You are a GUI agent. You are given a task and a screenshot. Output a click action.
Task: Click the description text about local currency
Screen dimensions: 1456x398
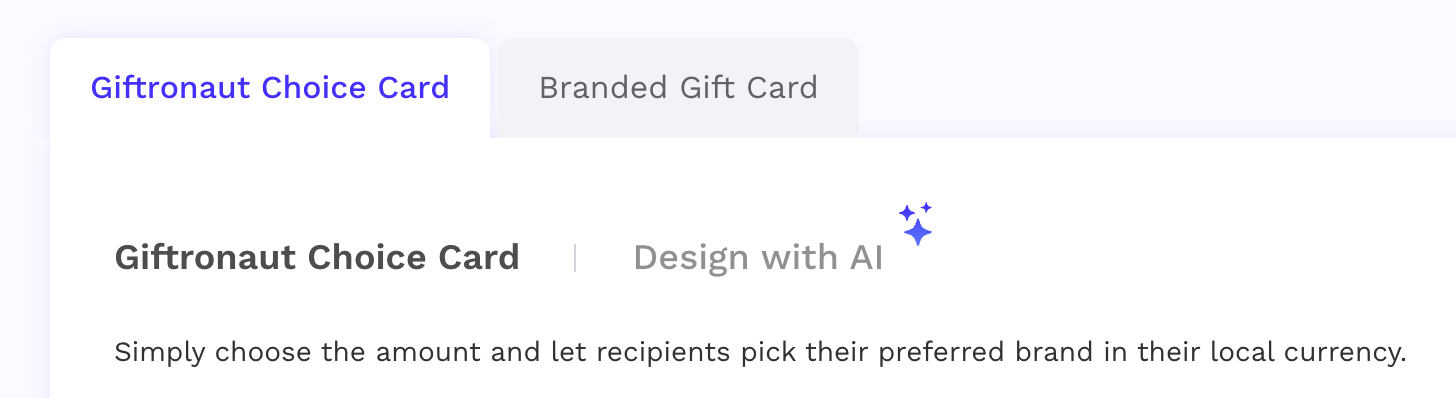tap(760, 353)
